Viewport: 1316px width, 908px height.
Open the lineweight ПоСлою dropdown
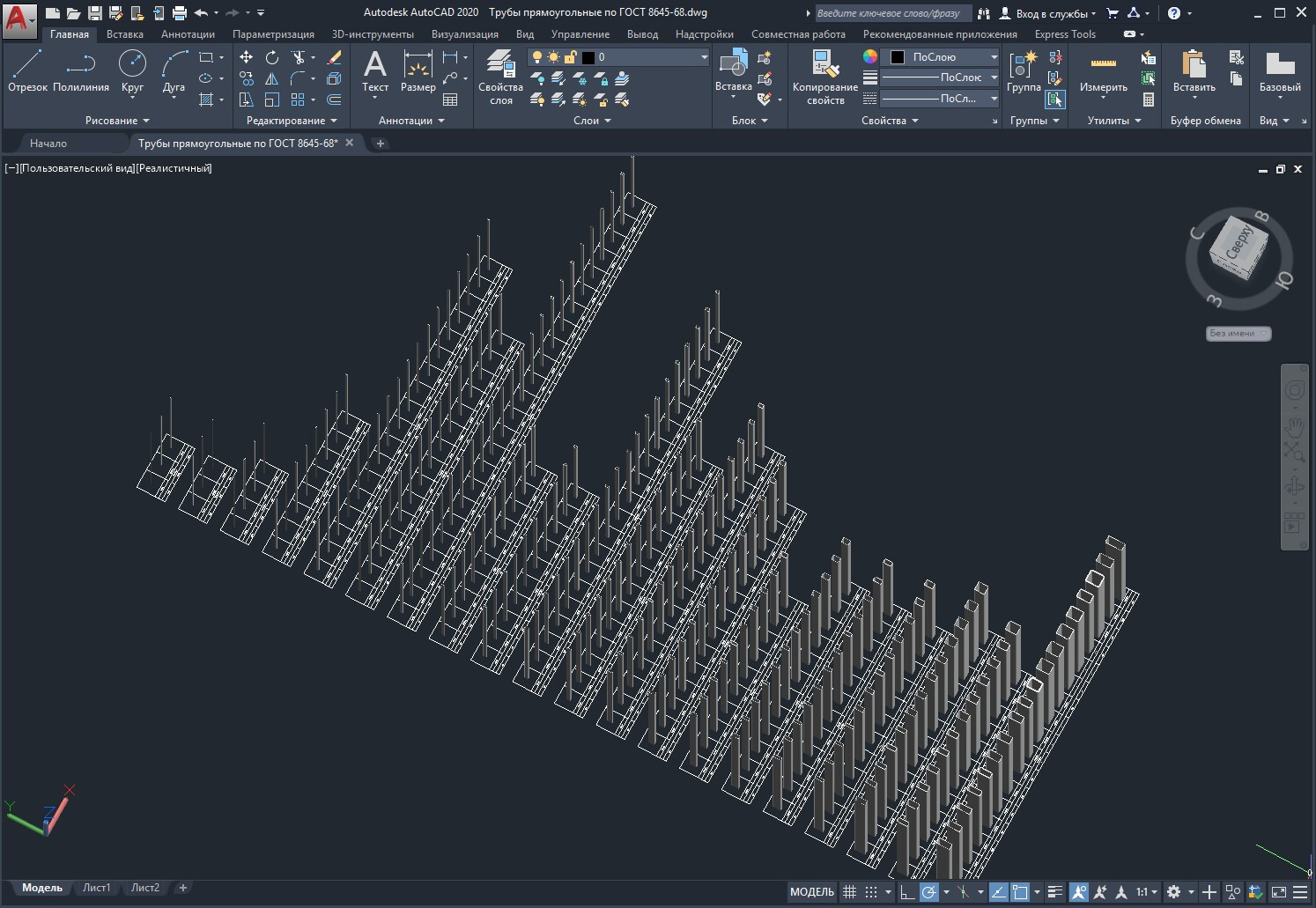[x=942, y=78]
